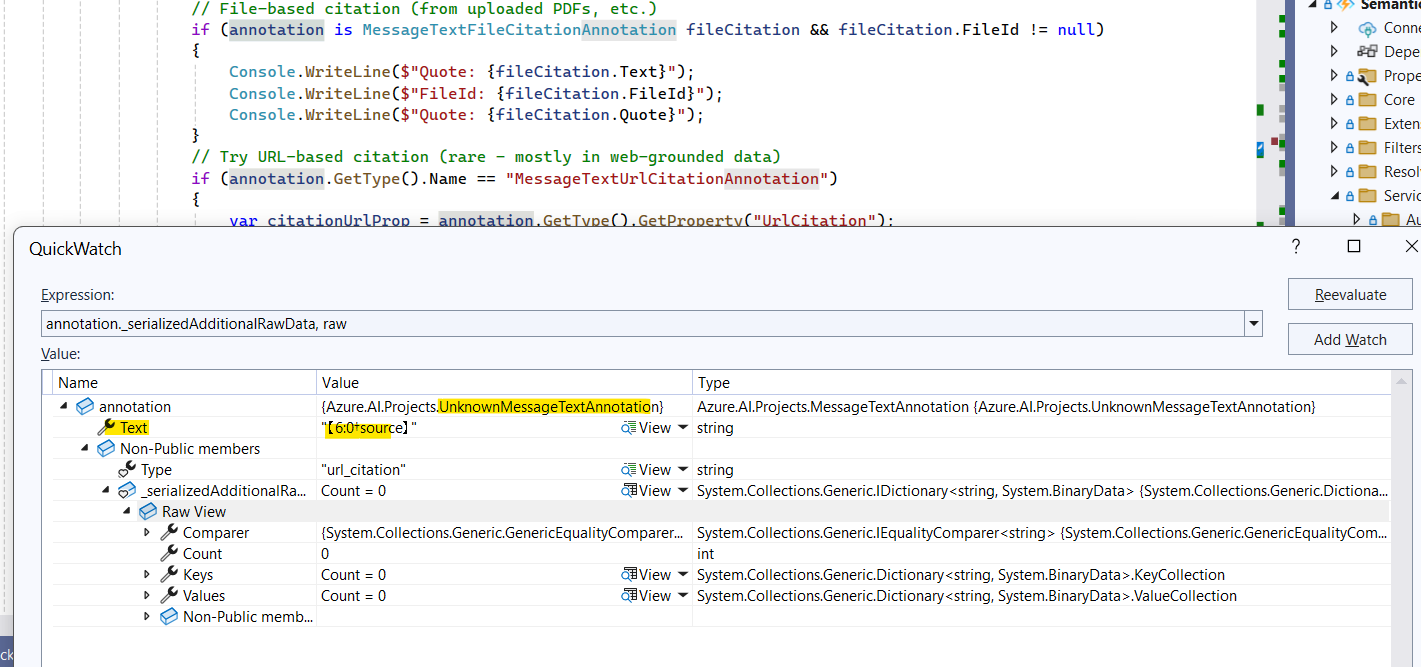Screen dimensions: 1421x667
Task: Expand the Comparer property row
Action: pyautogui.click(x=147, y=532)
